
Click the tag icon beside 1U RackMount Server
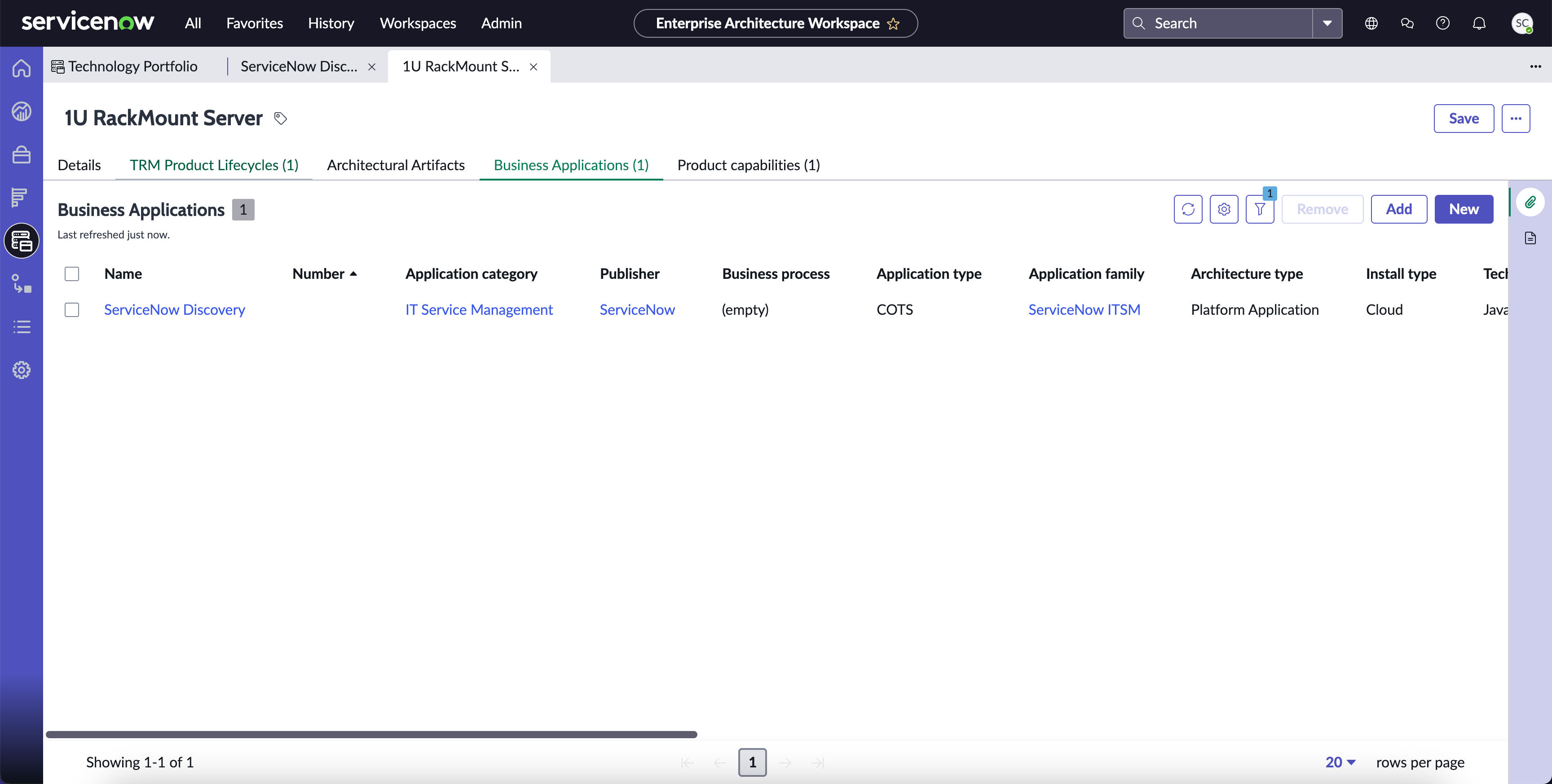[280, 118]
